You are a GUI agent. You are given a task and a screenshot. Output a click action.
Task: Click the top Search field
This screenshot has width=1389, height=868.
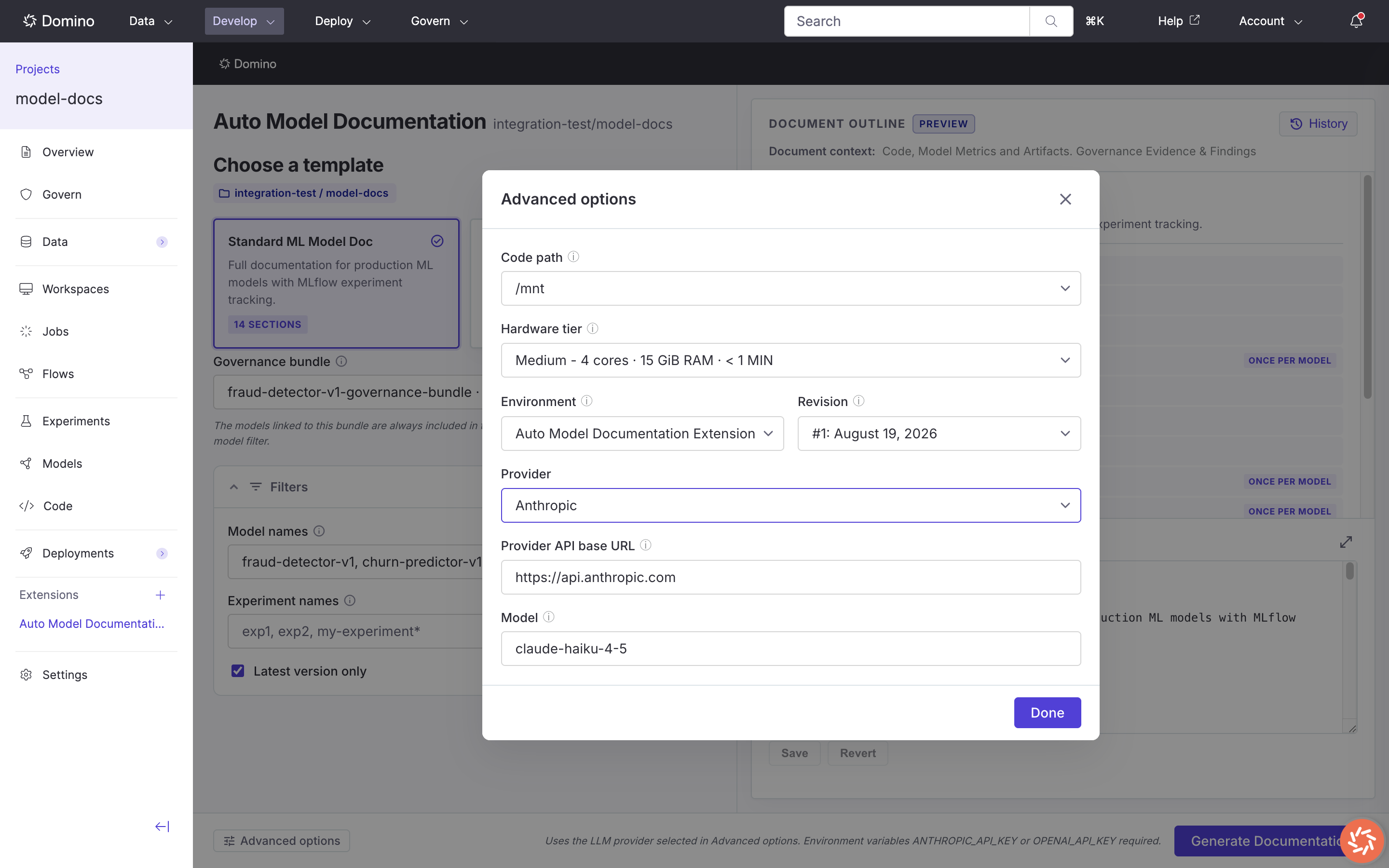click(x=907, y=21)
